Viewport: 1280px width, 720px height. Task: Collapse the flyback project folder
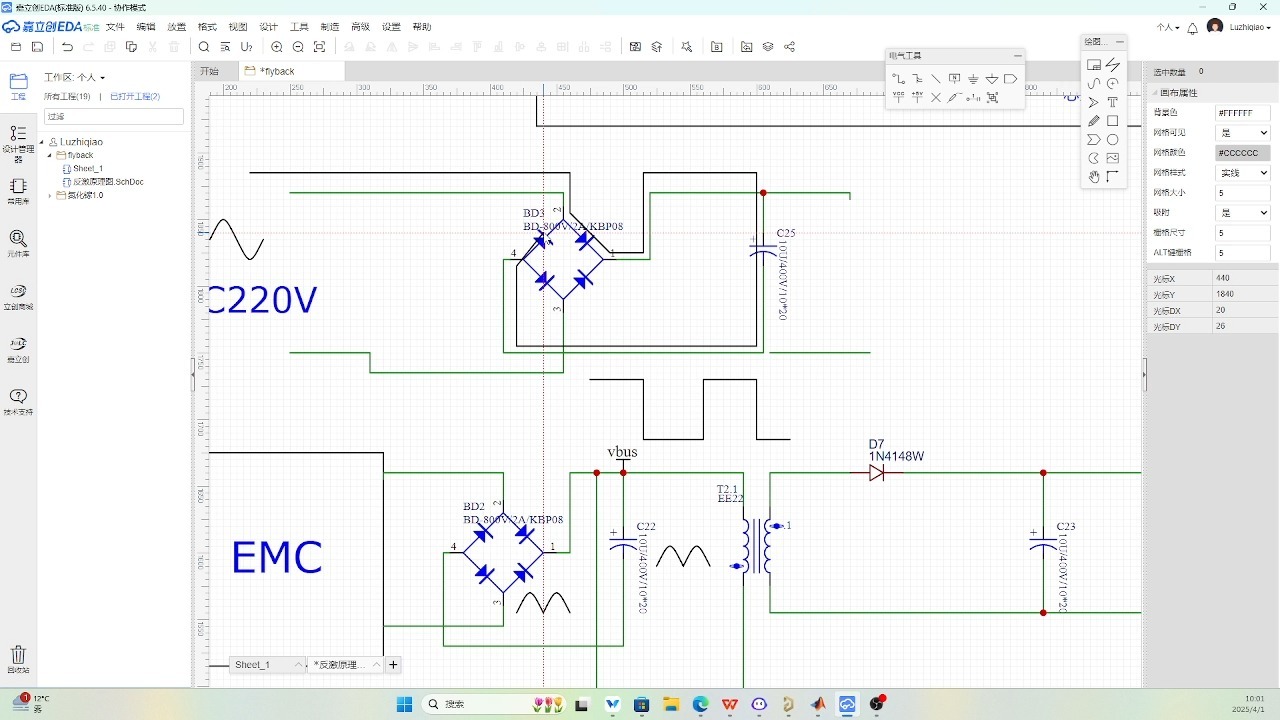(50, 156)
